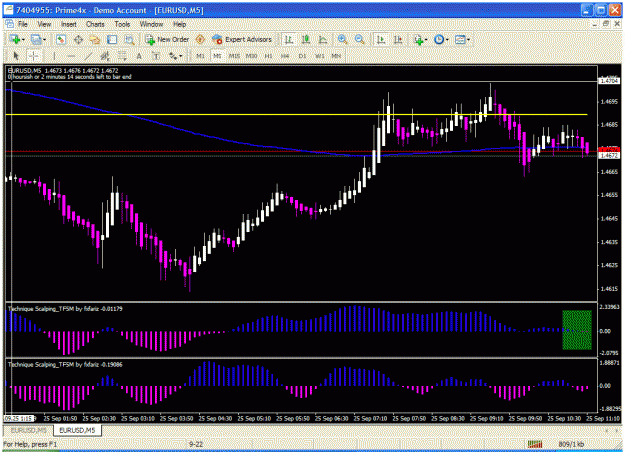
Task: Switch chart to Candlesticks mode
Action: click(306, 39)
